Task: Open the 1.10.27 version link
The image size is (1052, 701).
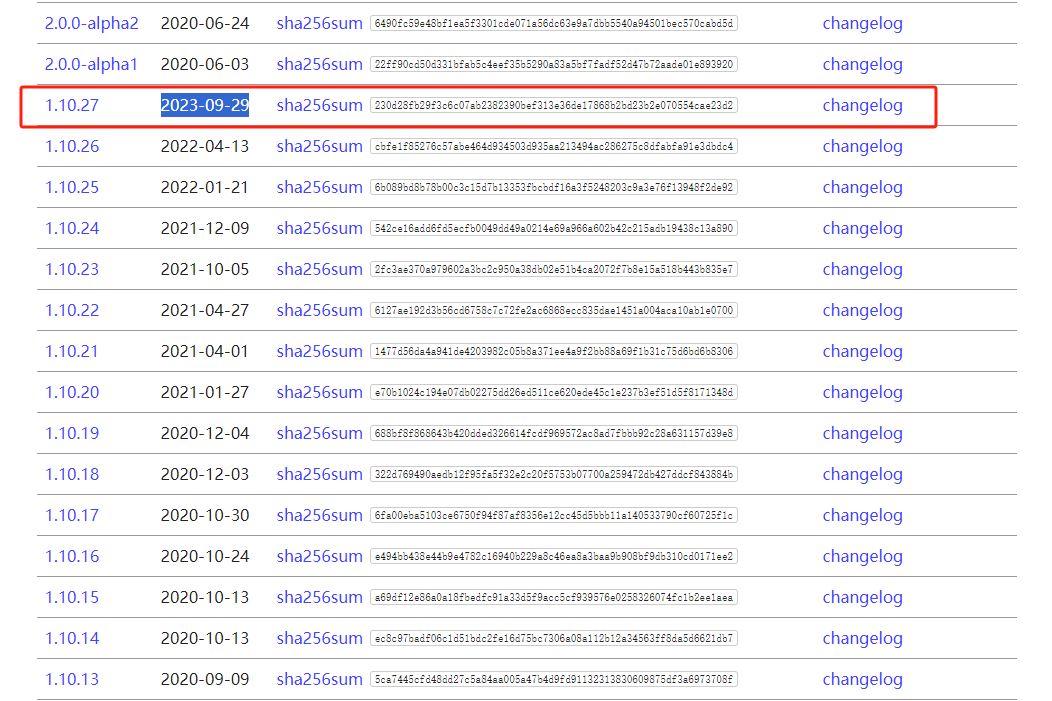Action: [x=72, y=105]
